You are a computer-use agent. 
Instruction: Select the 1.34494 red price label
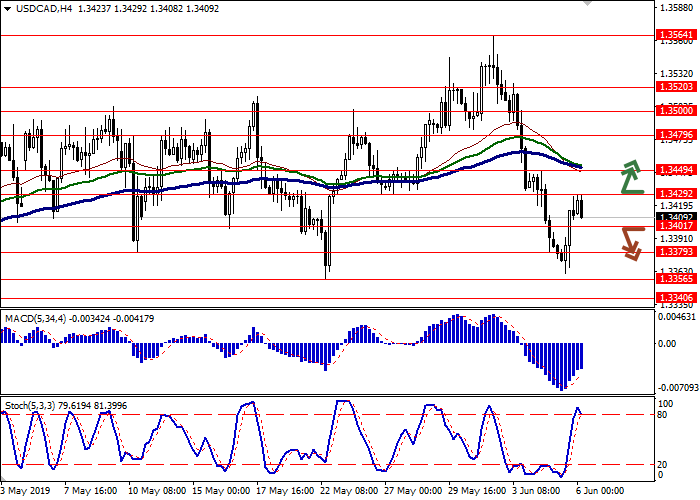pyautogui.click(x=676, y=171)
